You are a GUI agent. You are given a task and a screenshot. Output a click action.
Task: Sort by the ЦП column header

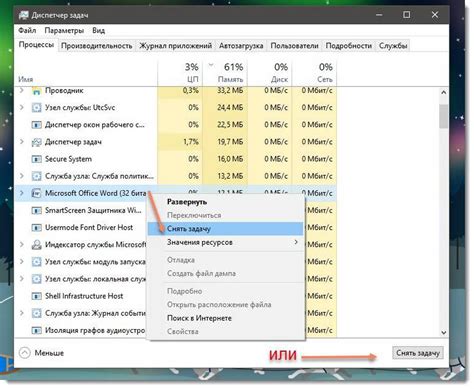[180, 73]
